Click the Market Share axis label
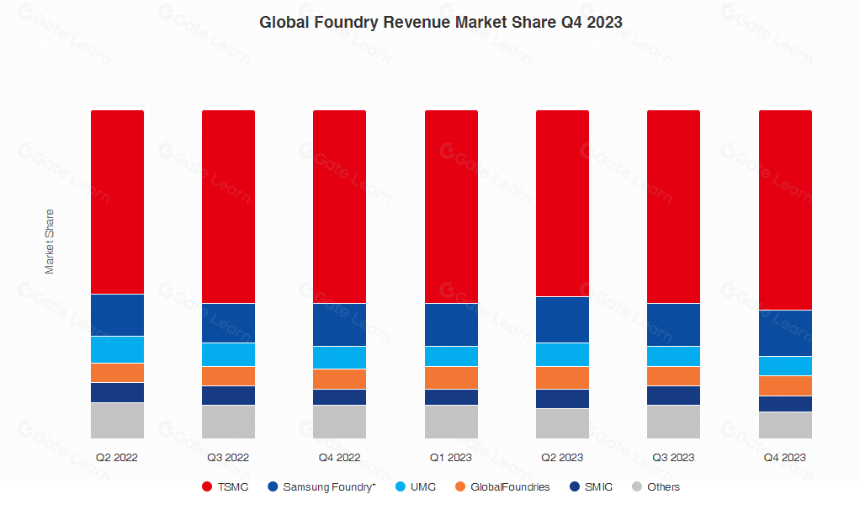The image size is (860, 510). pos(49,242)
